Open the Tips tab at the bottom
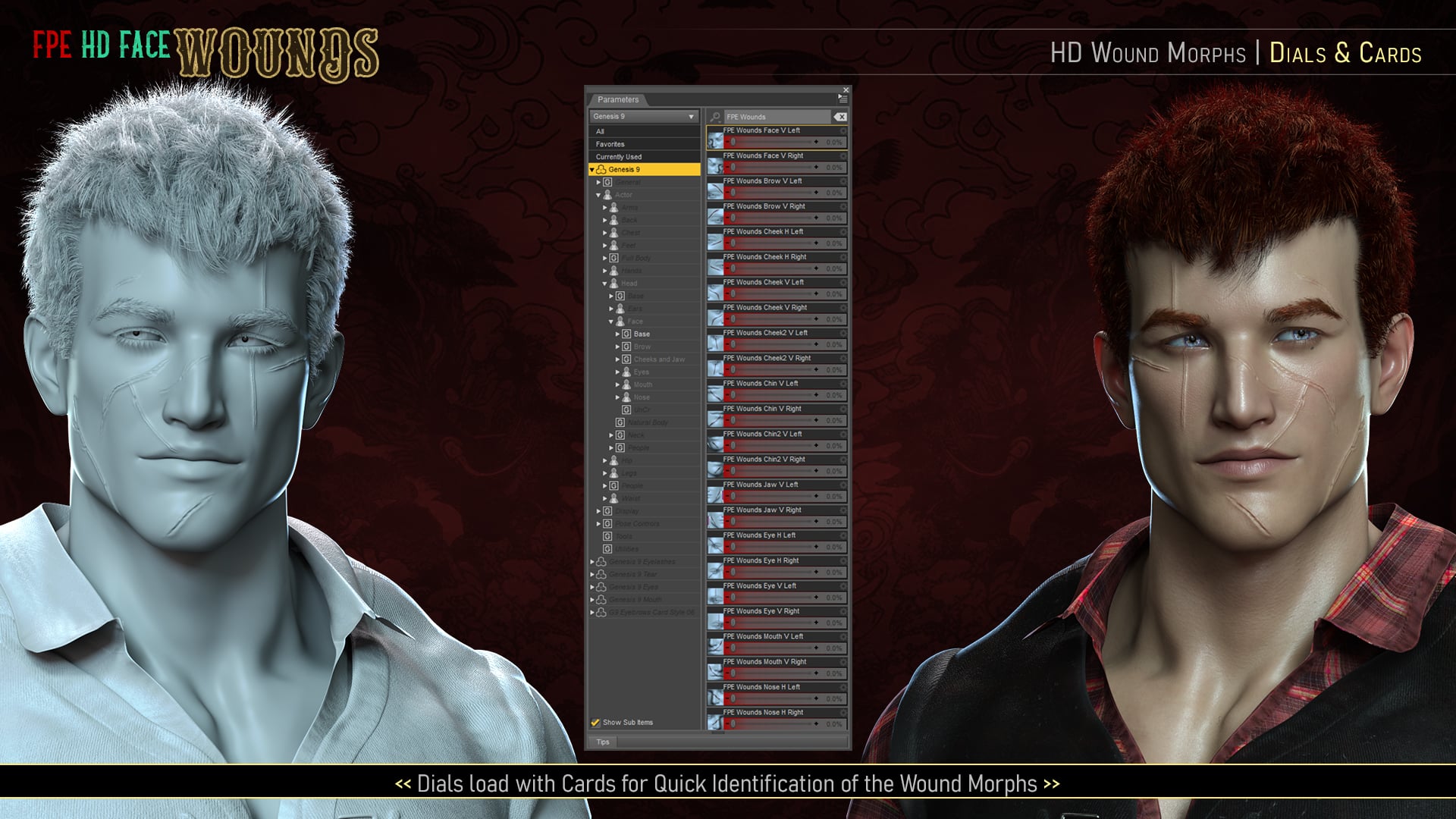Image resolution: width=1456 pixels, height=819 pixels. tap(603, 742)
